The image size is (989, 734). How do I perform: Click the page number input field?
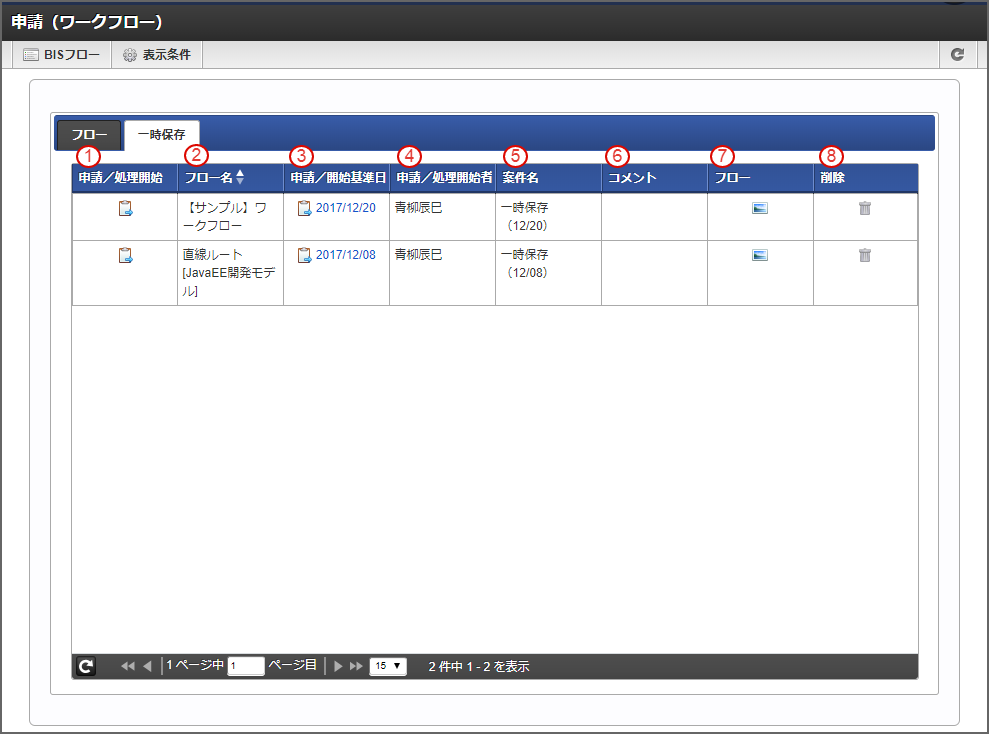[246, 666]
